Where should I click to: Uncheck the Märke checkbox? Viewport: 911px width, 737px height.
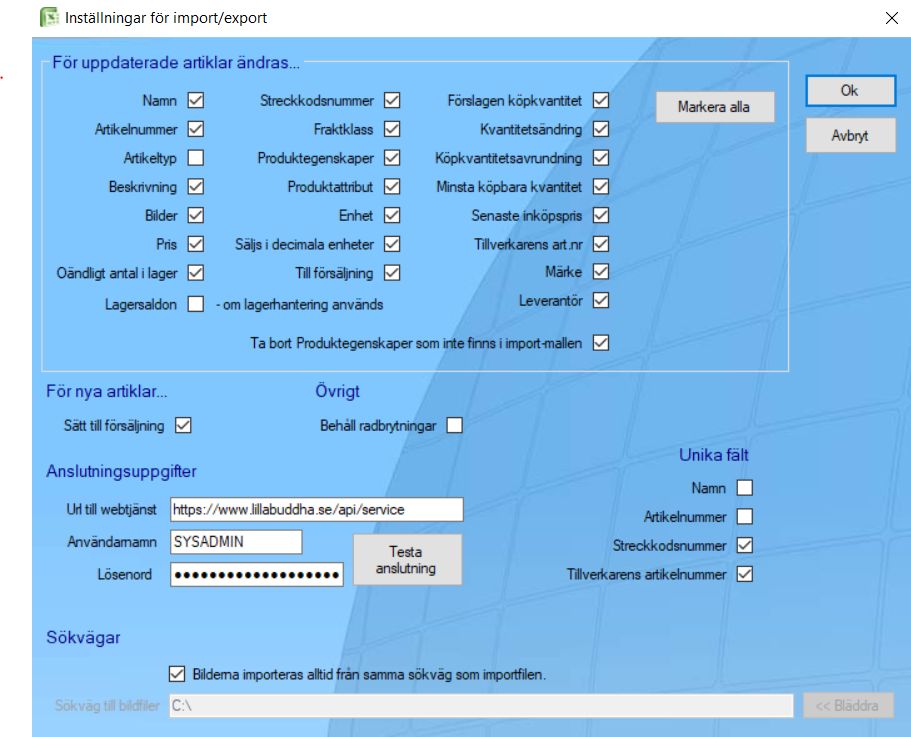coord(601,272)
